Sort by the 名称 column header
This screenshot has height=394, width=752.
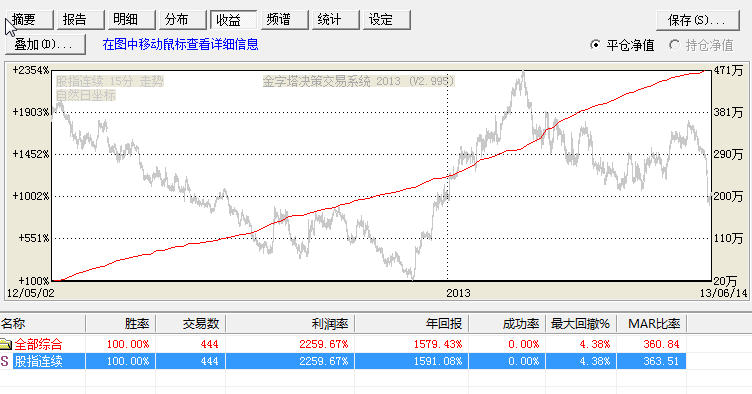pos(43,324)
